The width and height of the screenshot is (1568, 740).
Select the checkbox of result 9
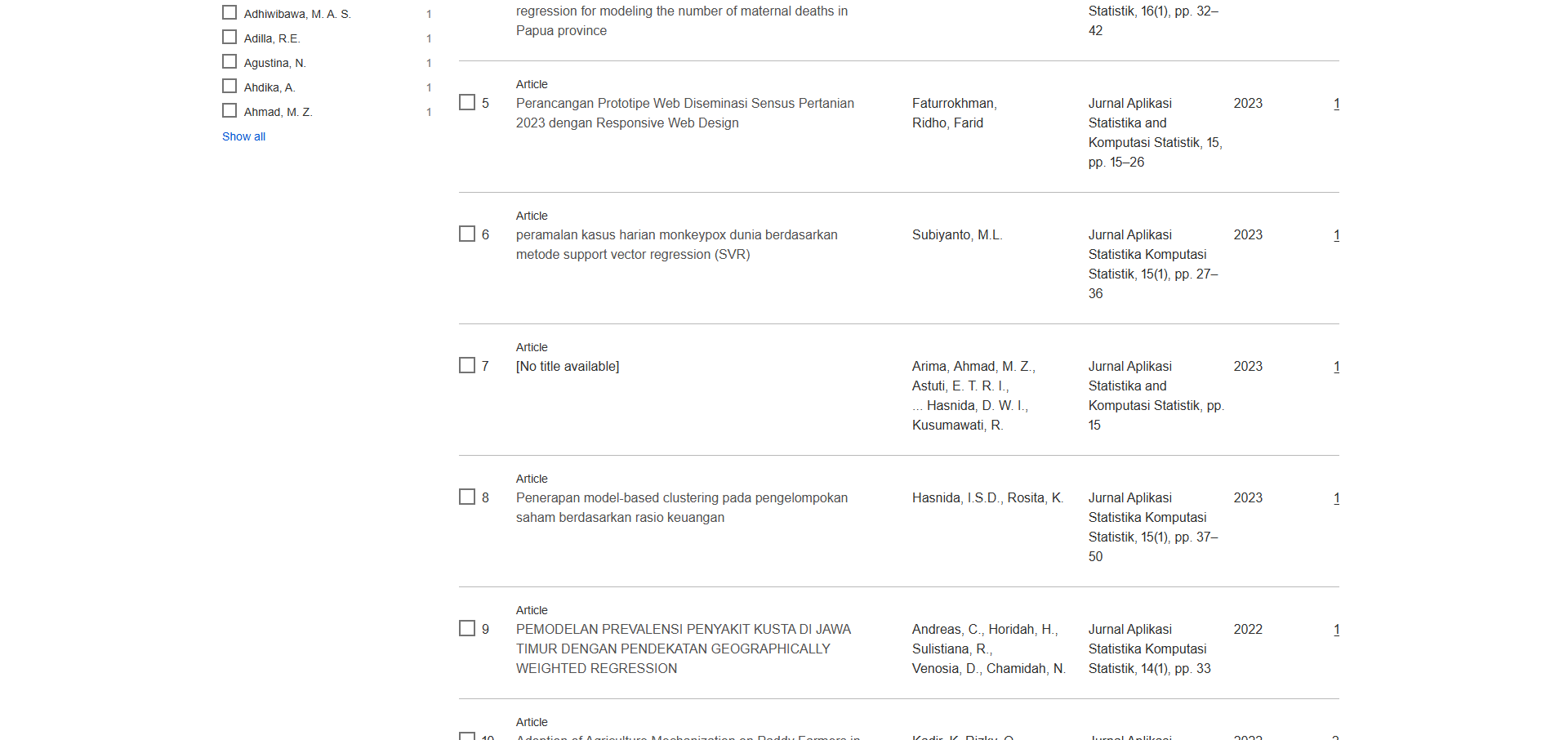point(467,629)
